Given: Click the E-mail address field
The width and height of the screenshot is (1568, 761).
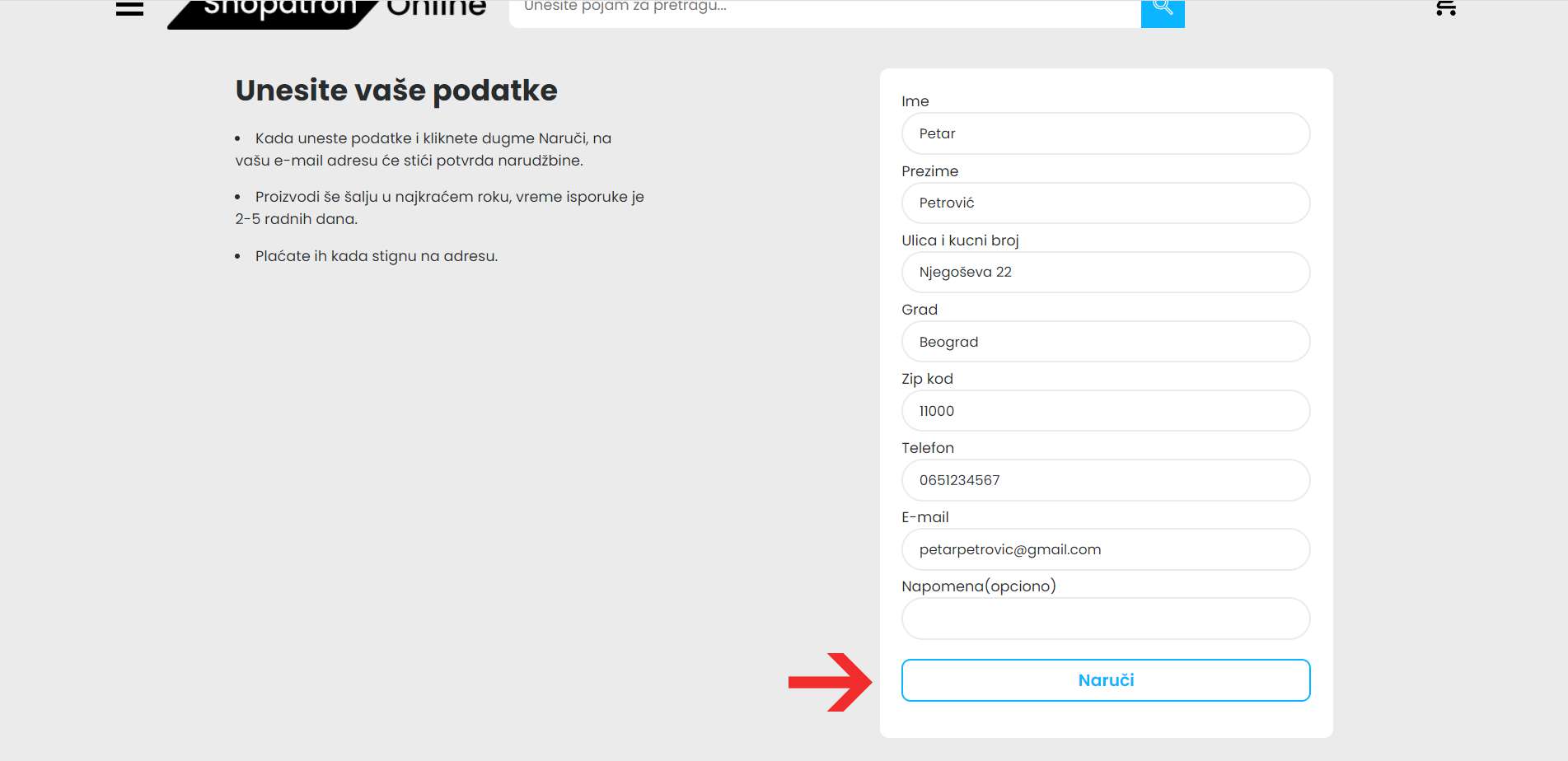Looking at the screenshot, I should (x=1105, y=549).
